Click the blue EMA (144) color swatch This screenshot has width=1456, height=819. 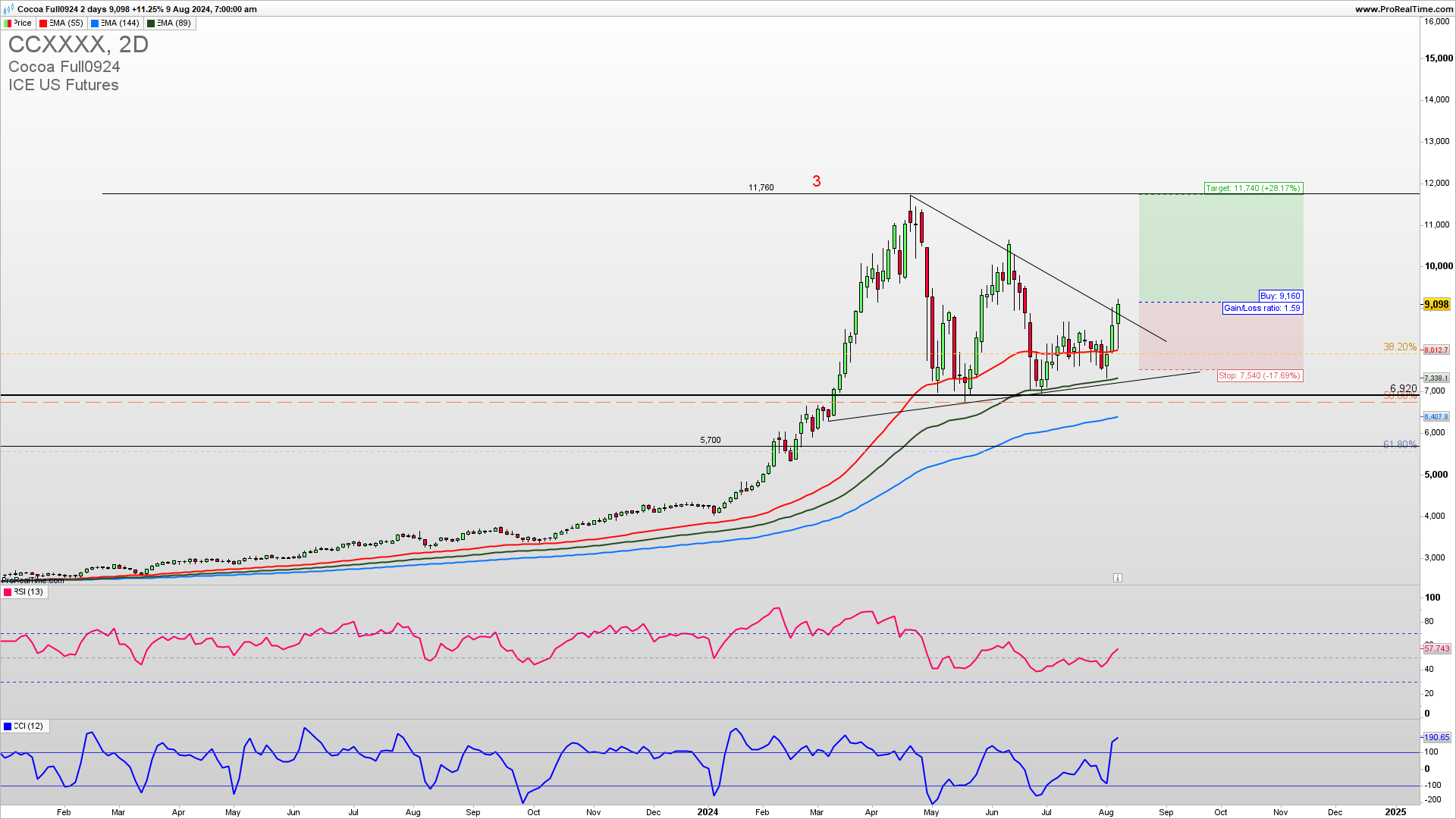point(95,24)
